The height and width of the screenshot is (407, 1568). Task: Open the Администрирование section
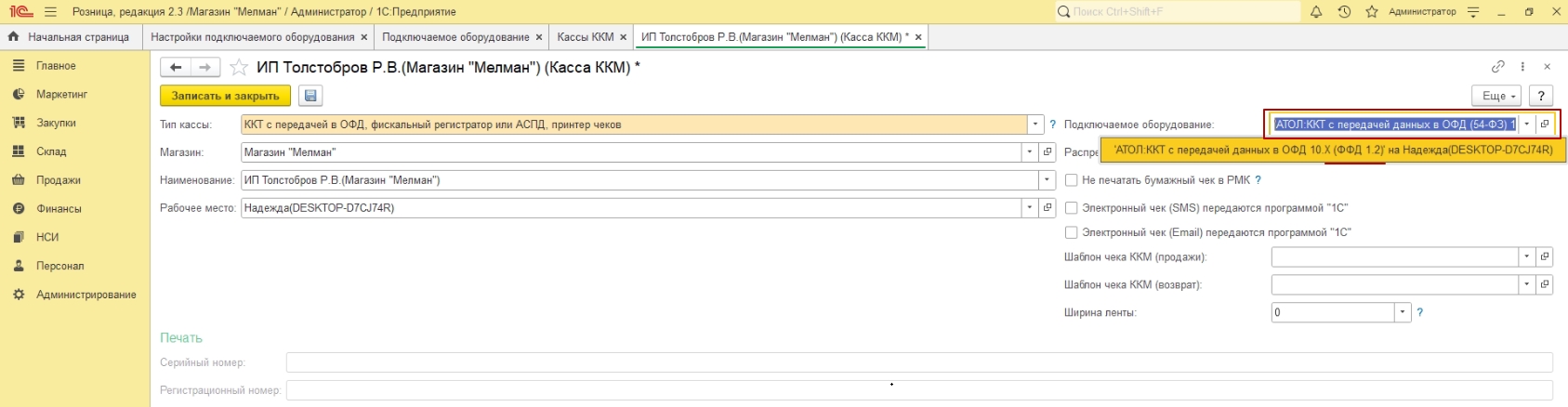tap(86, 295)
